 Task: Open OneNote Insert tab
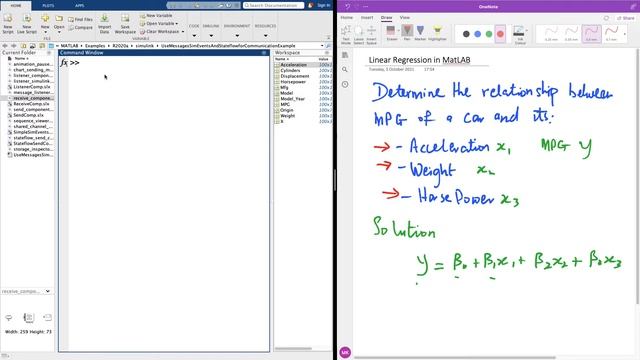click(x=367, y=18)
